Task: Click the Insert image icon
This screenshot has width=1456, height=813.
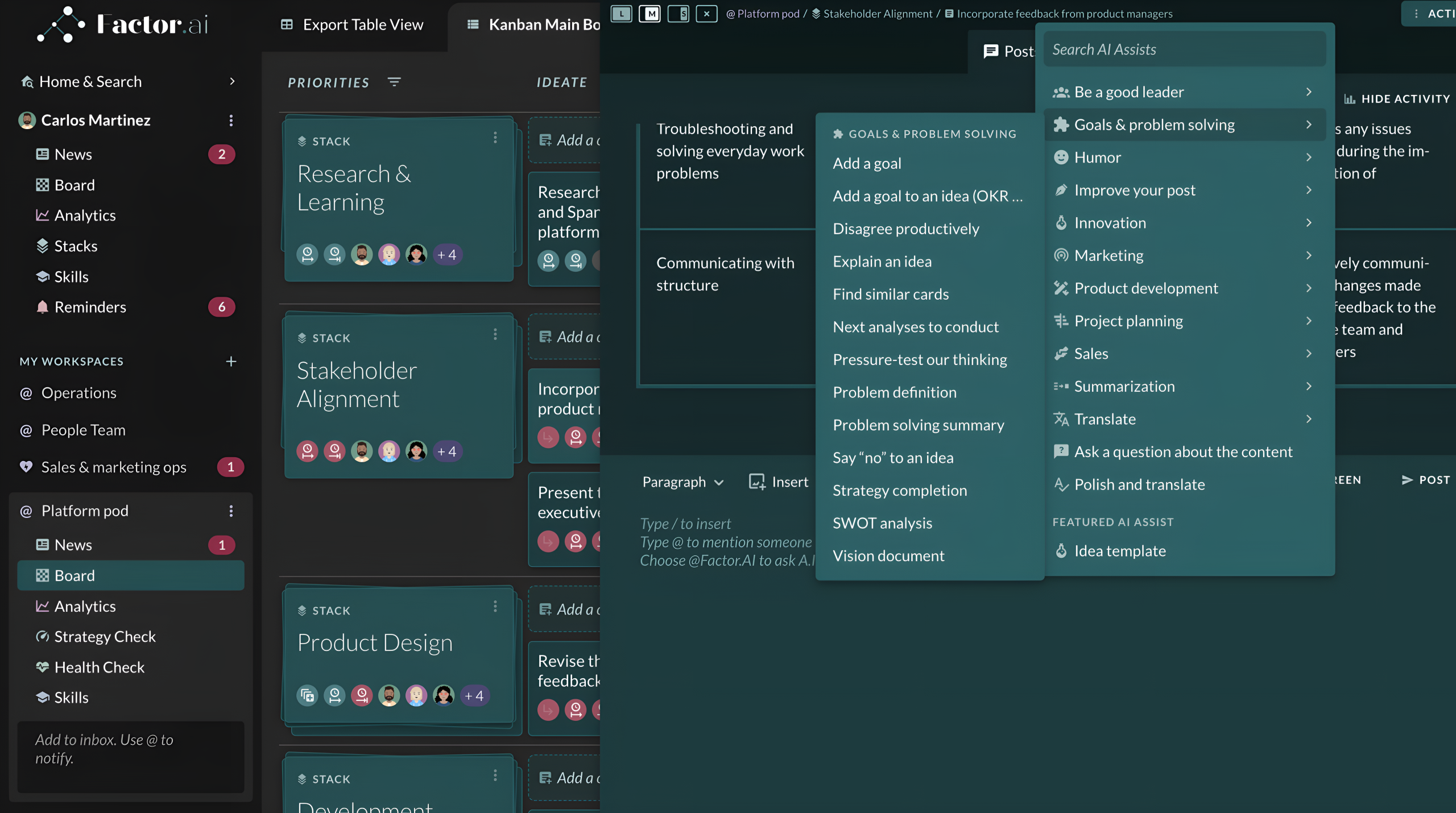Action: [757, 482]
